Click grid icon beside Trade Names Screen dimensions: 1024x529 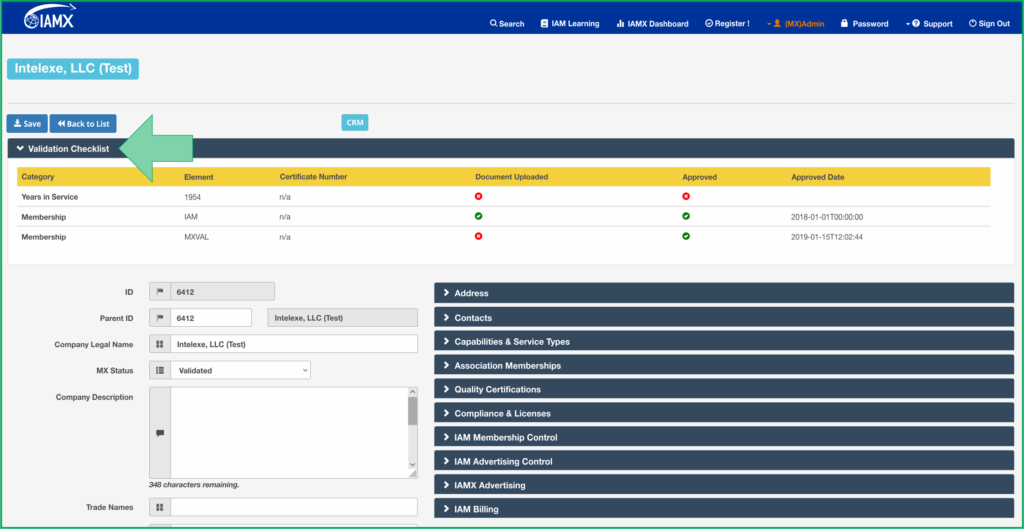point(160,507)
